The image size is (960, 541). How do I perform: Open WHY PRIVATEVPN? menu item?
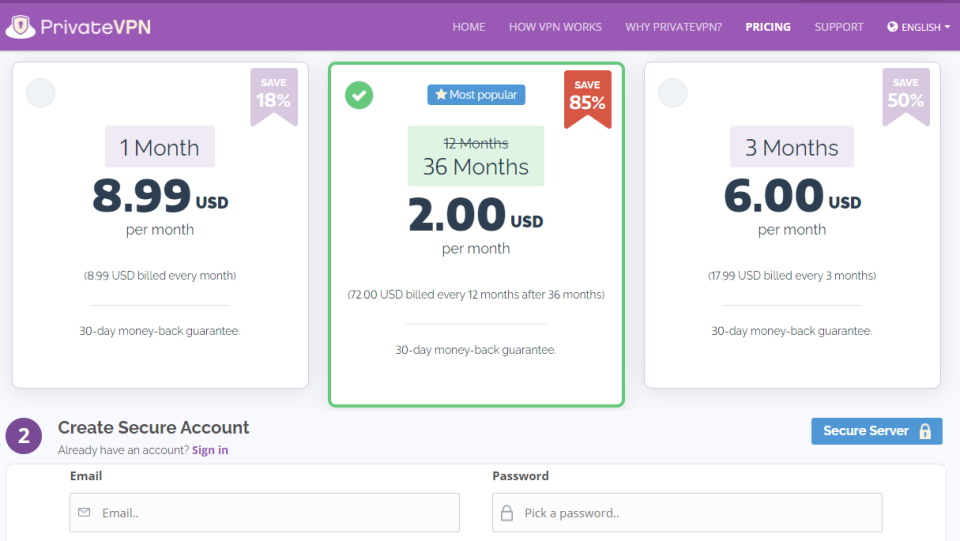pos(673,27)
